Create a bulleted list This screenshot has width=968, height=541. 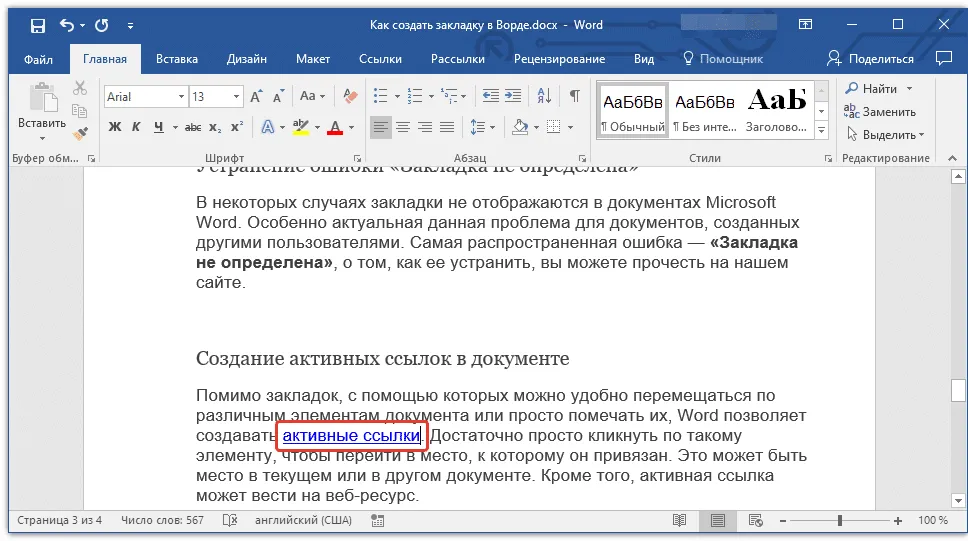380,96
